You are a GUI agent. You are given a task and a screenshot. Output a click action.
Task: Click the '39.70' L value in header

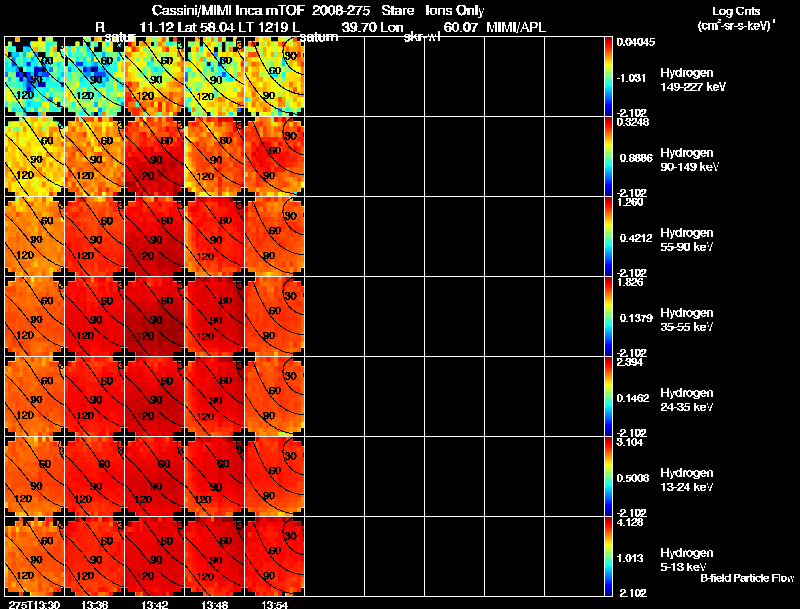click(358, 27)
